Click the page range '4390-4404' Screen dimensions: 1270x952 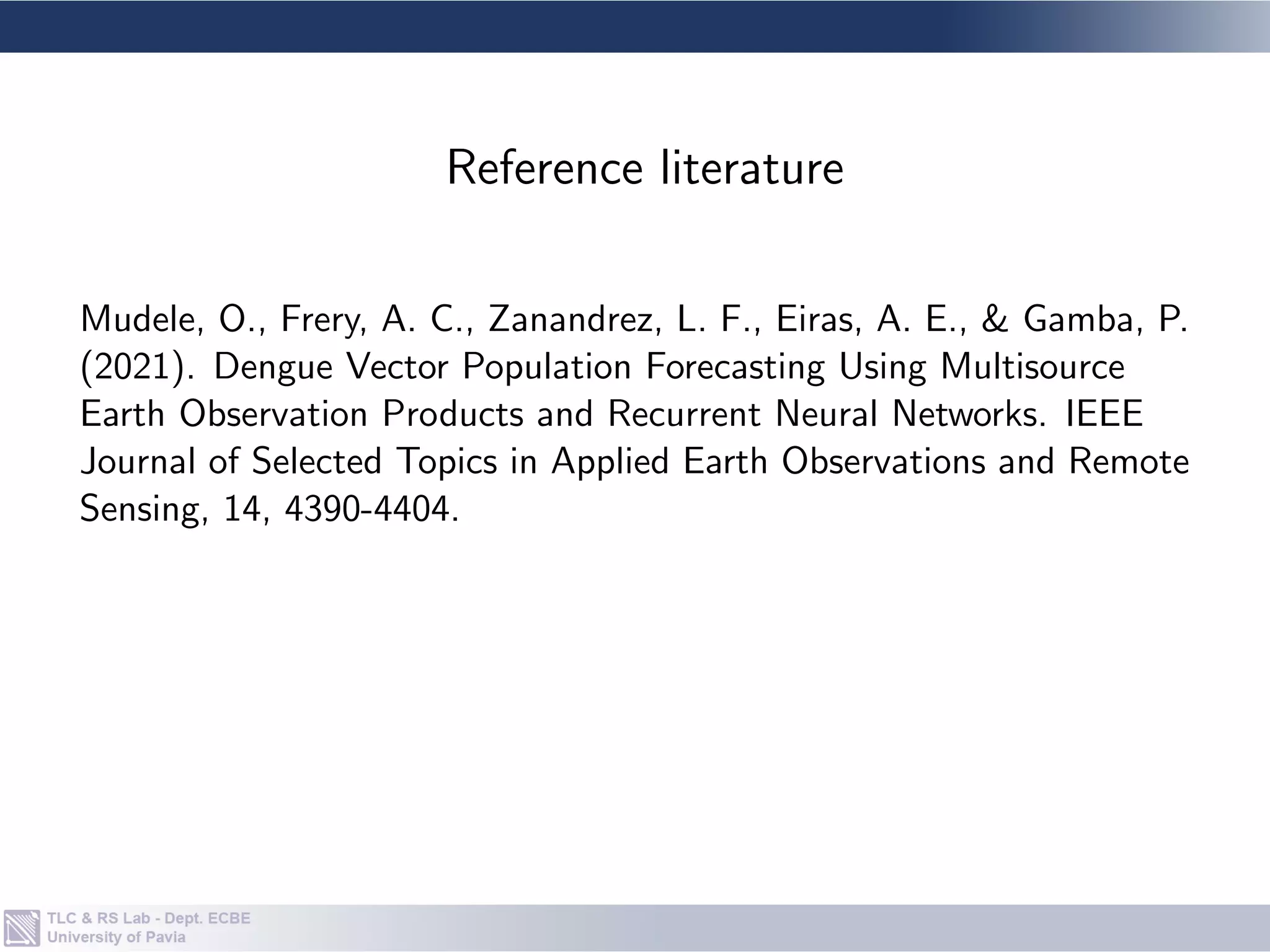point(367,509)
